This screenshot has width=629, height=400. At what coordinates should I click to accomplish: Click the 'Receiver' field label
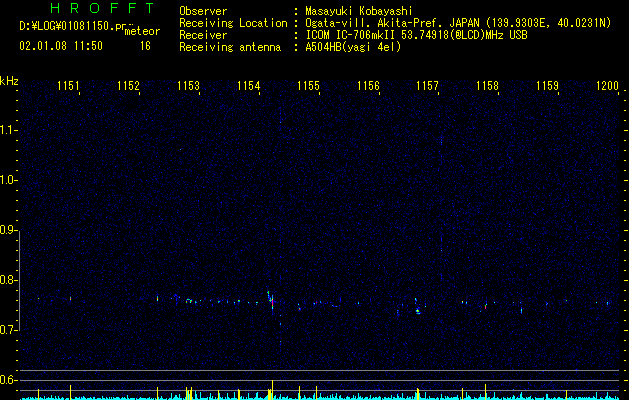coord(203,35)
